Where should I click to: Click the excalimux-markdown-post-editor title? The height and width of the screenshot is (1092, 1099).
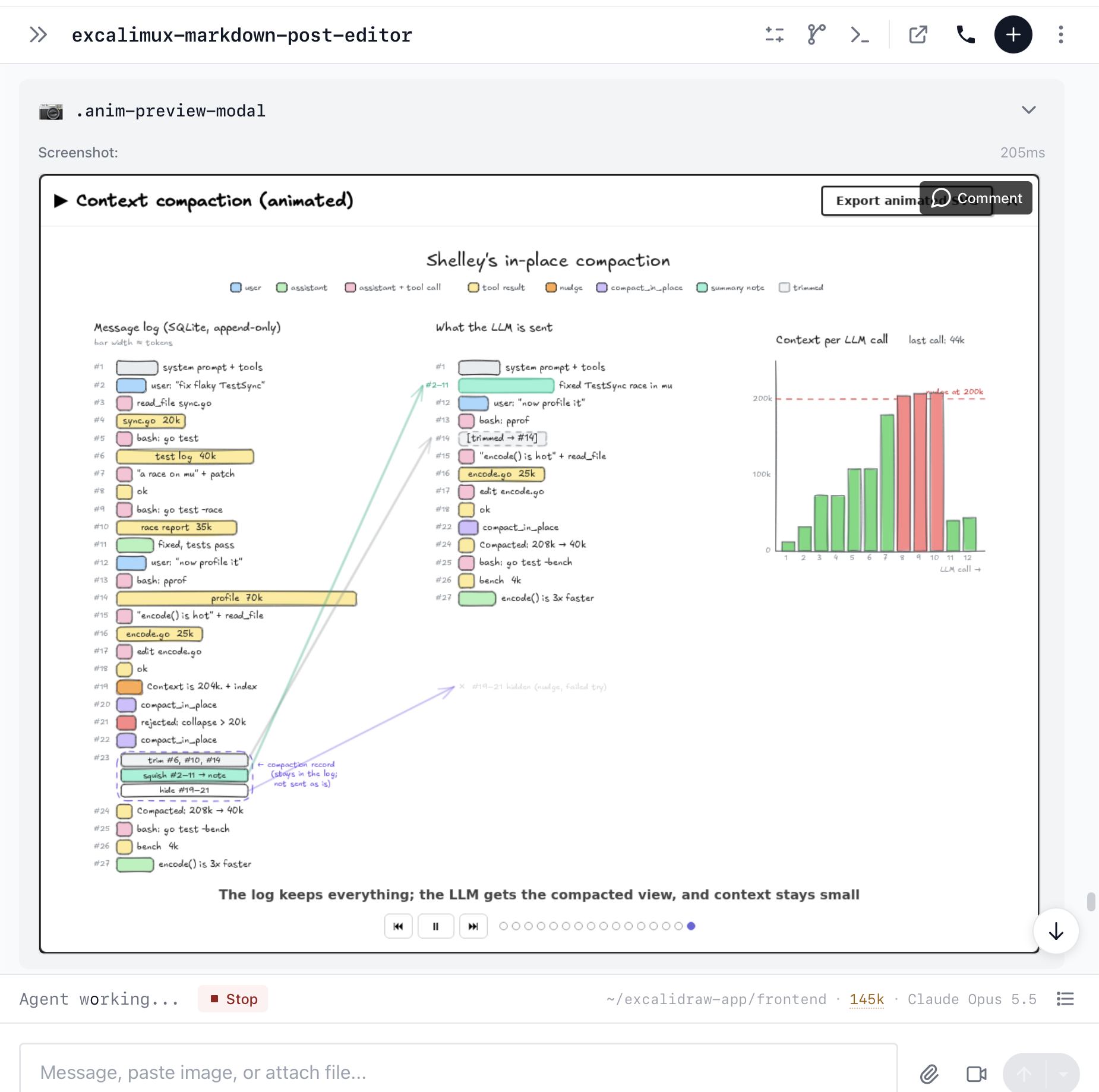(242, 36)
